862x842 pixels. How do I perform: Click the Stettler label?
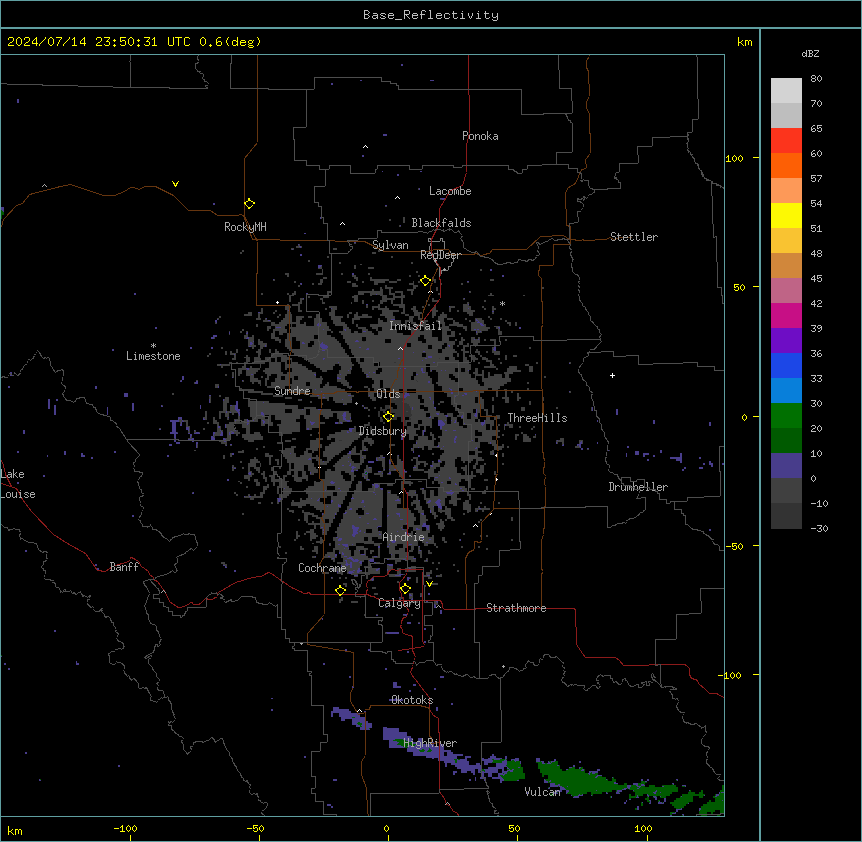634,237
